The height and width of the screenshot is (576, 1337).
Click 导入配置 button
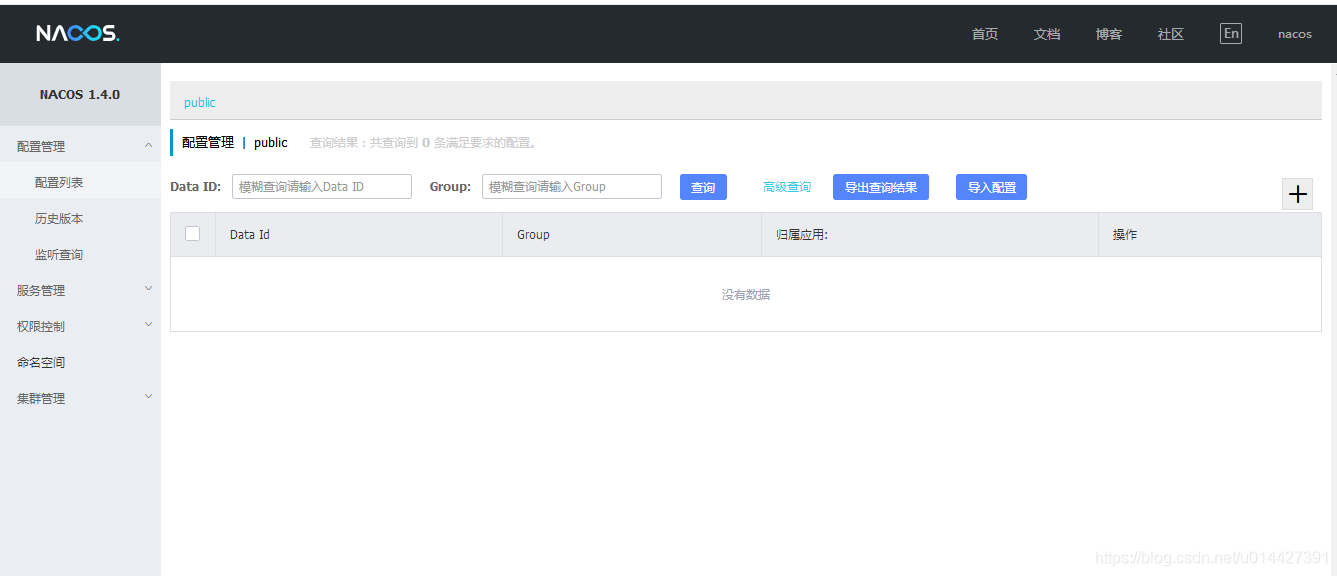(991, 187)
